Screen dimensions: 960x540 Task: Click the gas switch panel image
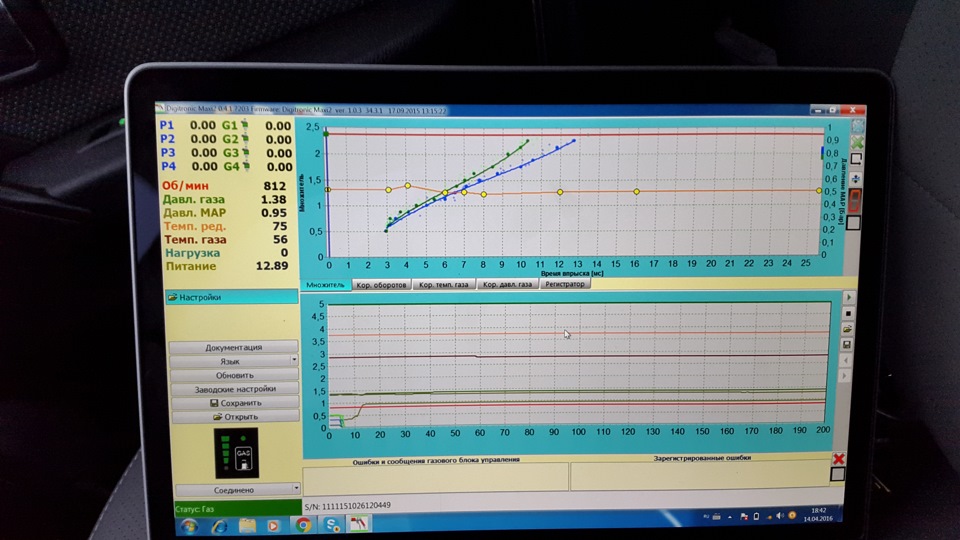tap(236, 453)
